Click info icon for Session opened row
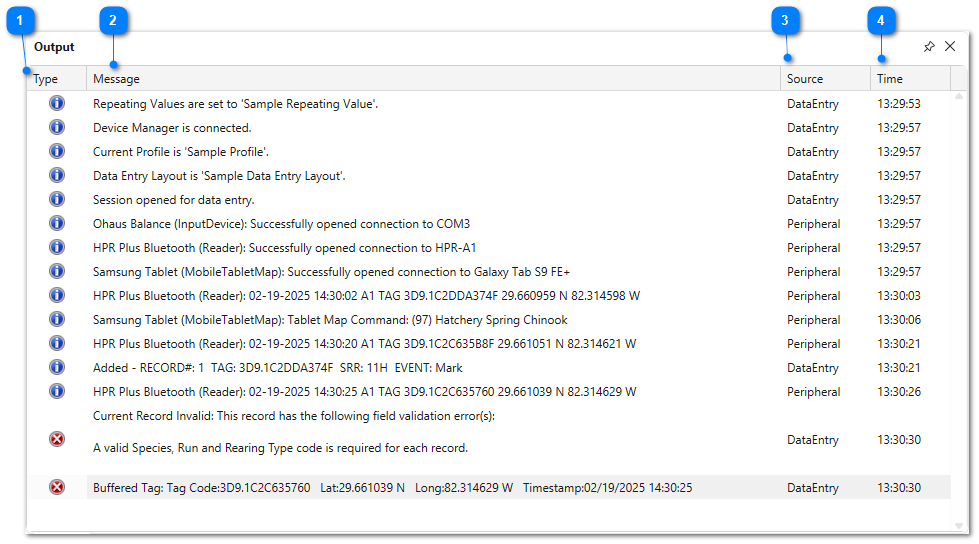The image size is (979, 544). [57, 199]
